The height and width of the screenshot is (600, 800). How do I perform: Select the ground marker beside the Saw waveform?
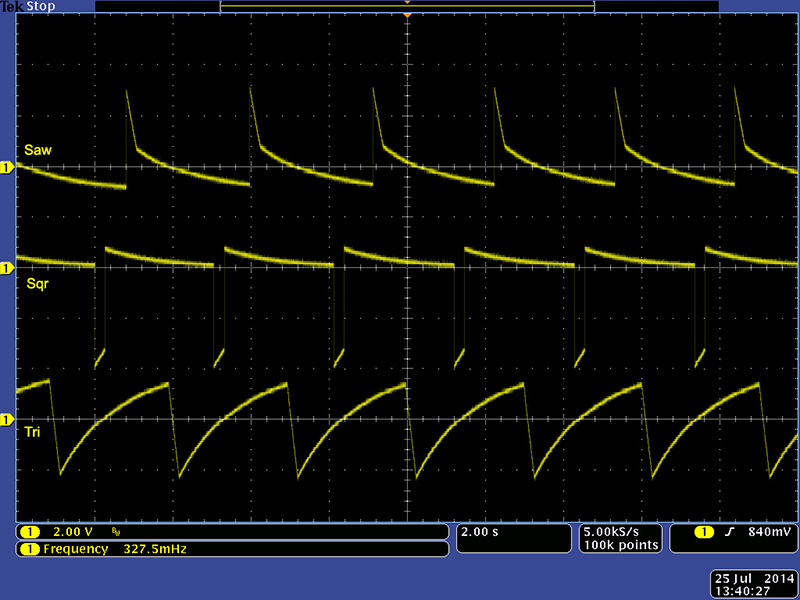(7, 167)
